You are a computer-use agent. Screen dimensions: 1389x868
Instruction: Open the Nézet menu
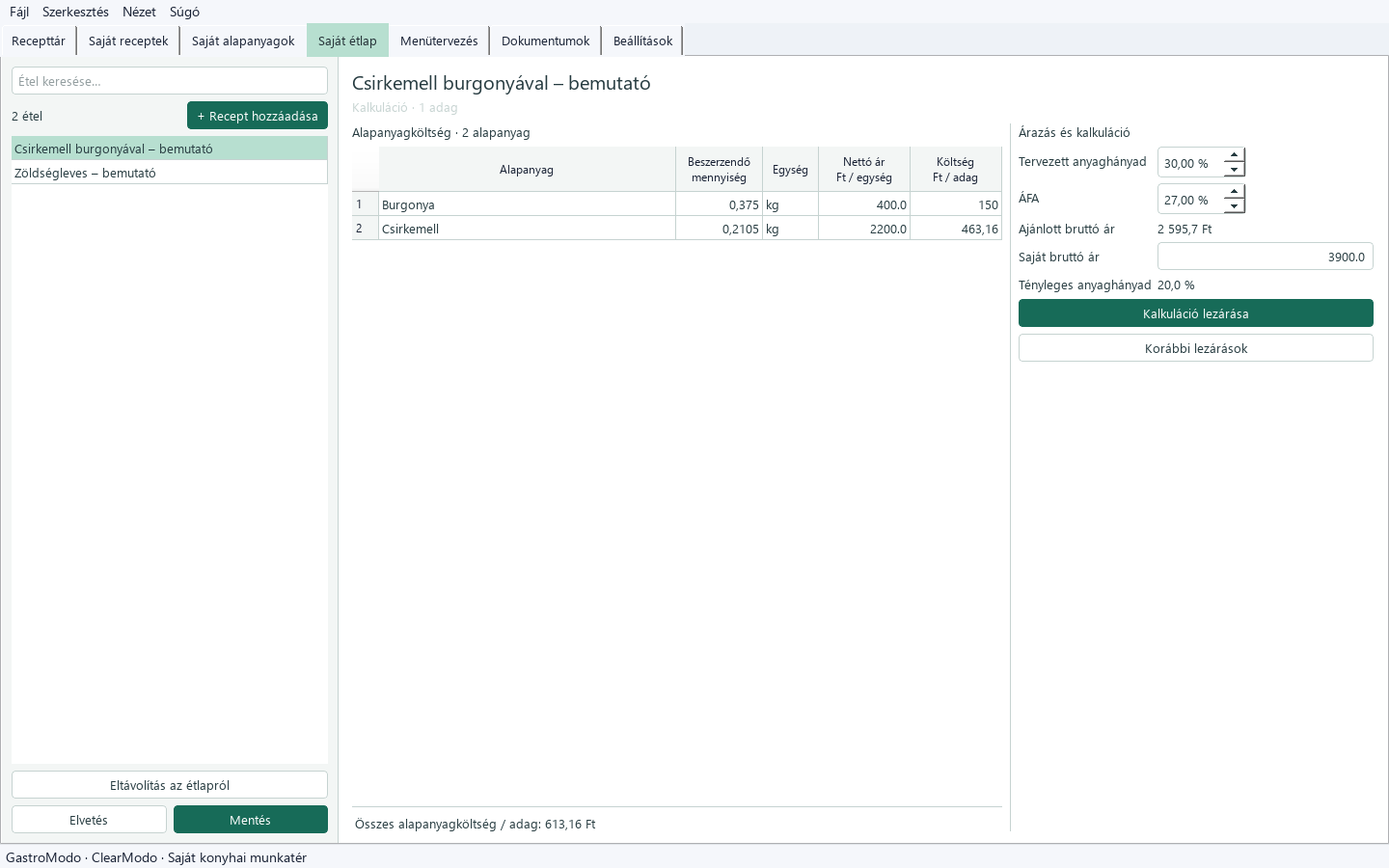coord(139,12)
